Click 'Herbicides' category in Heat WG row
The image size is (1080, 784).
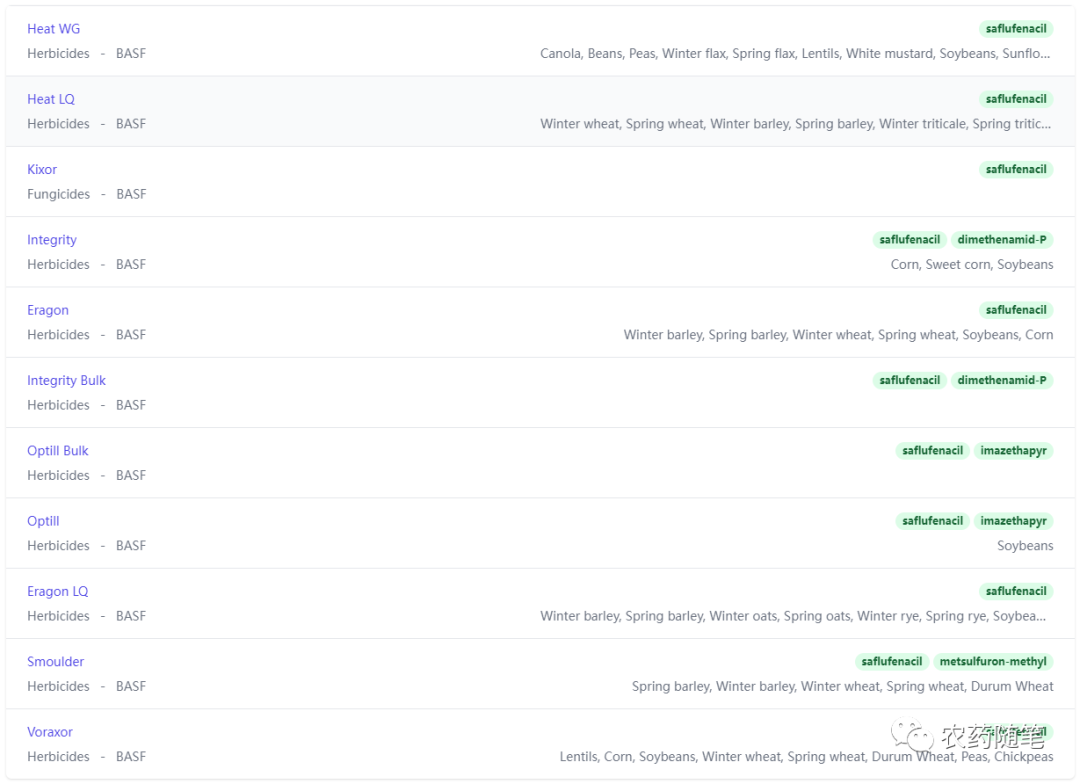pyautogui.click(x=59, y=54)
